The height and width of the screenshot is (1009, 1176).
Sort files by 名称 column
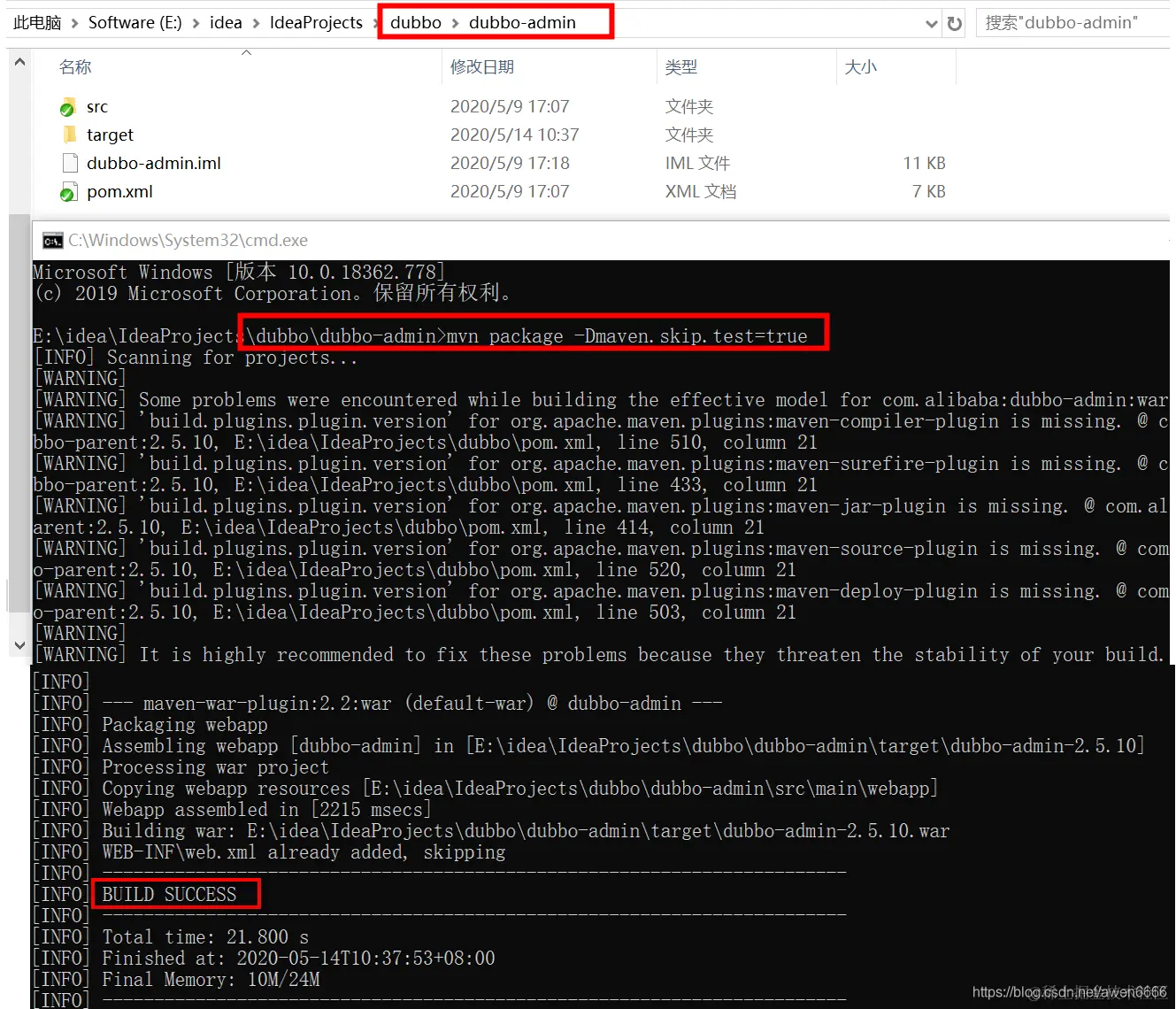tap(75, 67)
